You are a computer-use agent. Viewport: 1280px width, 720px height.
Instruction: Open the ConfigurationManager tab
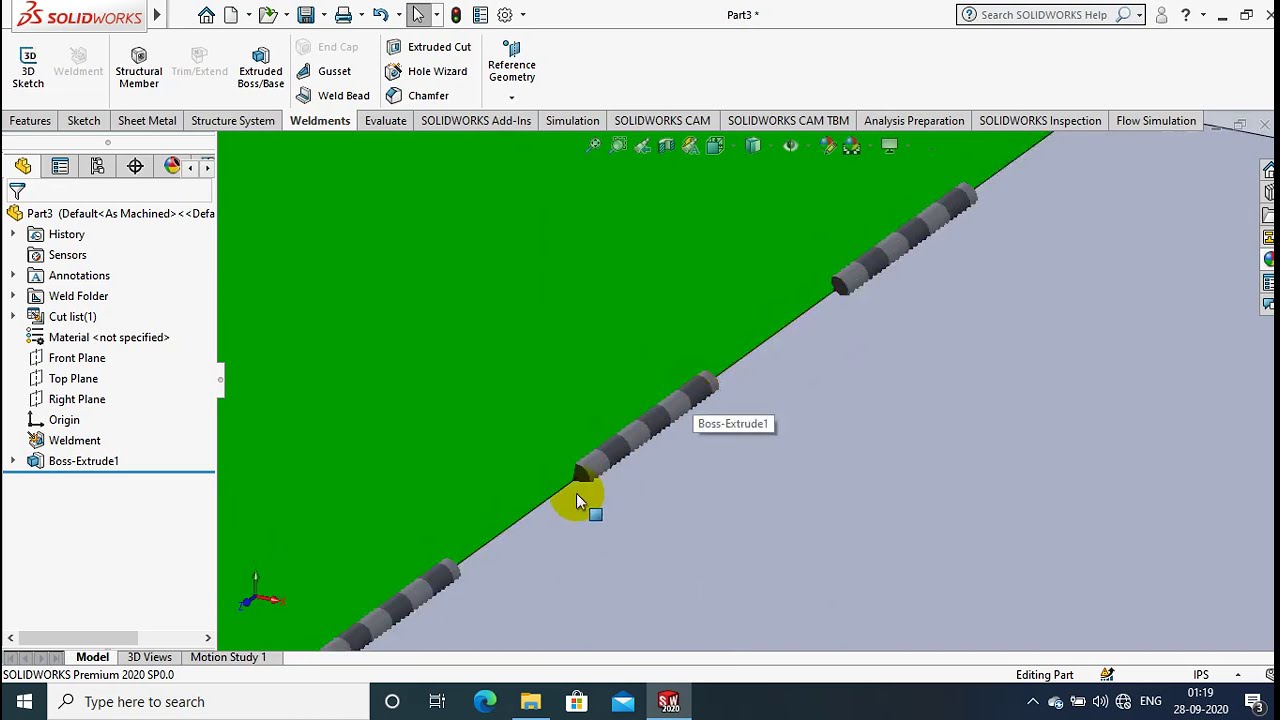[x=97, y=166]
